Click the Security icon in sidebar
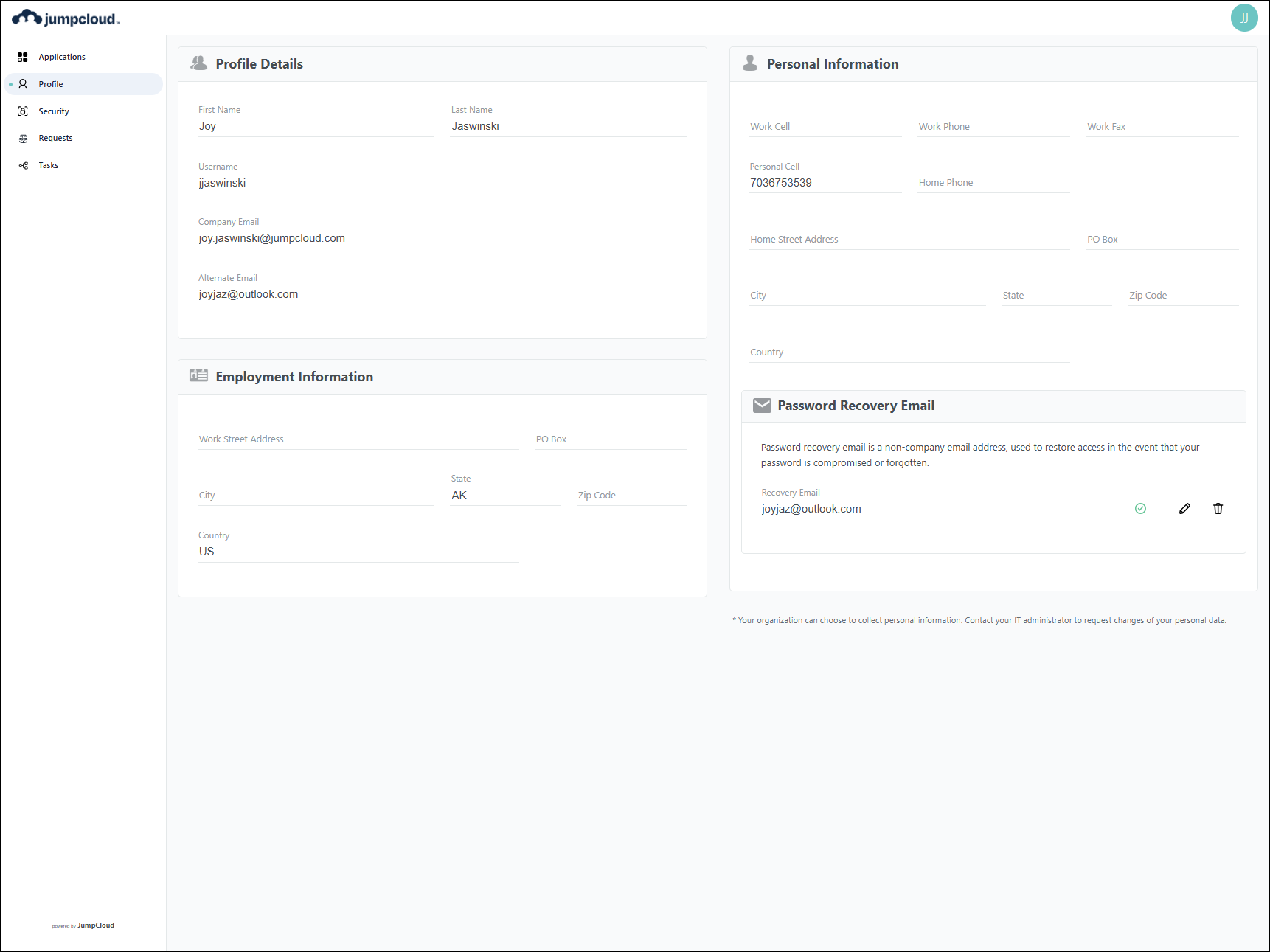Viewport: 1270px width, 952px height. [23, 111]
